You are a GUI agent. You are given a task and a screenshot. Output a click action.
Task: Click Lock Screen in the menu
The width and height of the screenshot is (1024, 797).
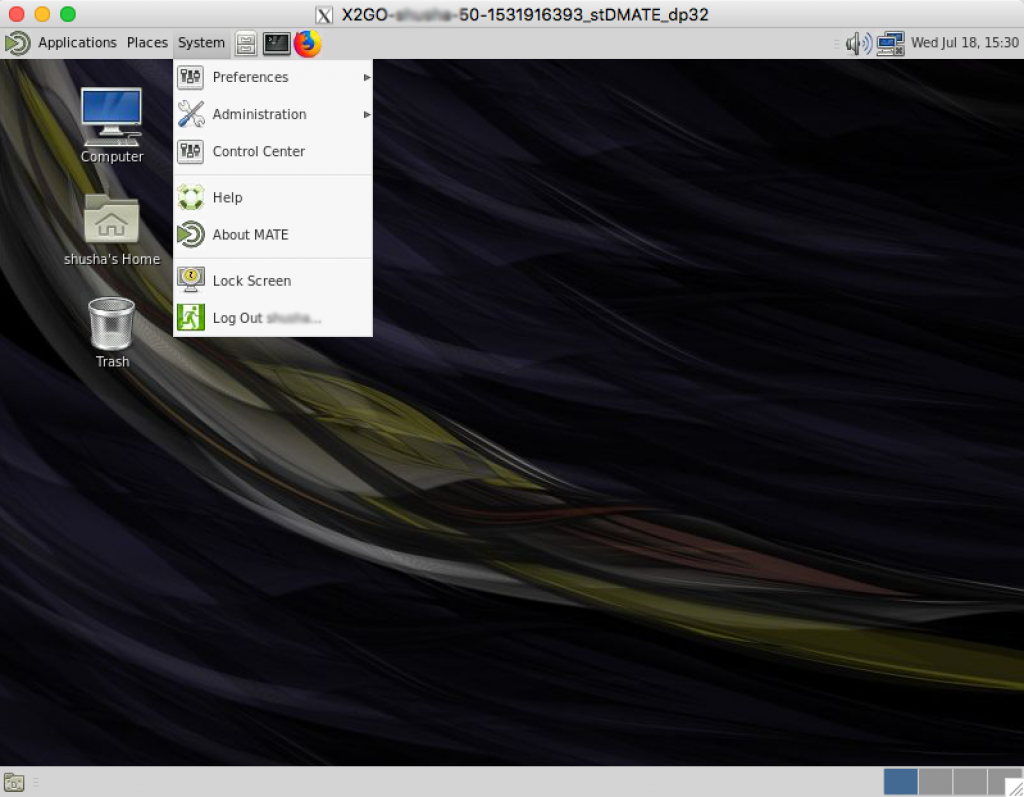point(251,281)
